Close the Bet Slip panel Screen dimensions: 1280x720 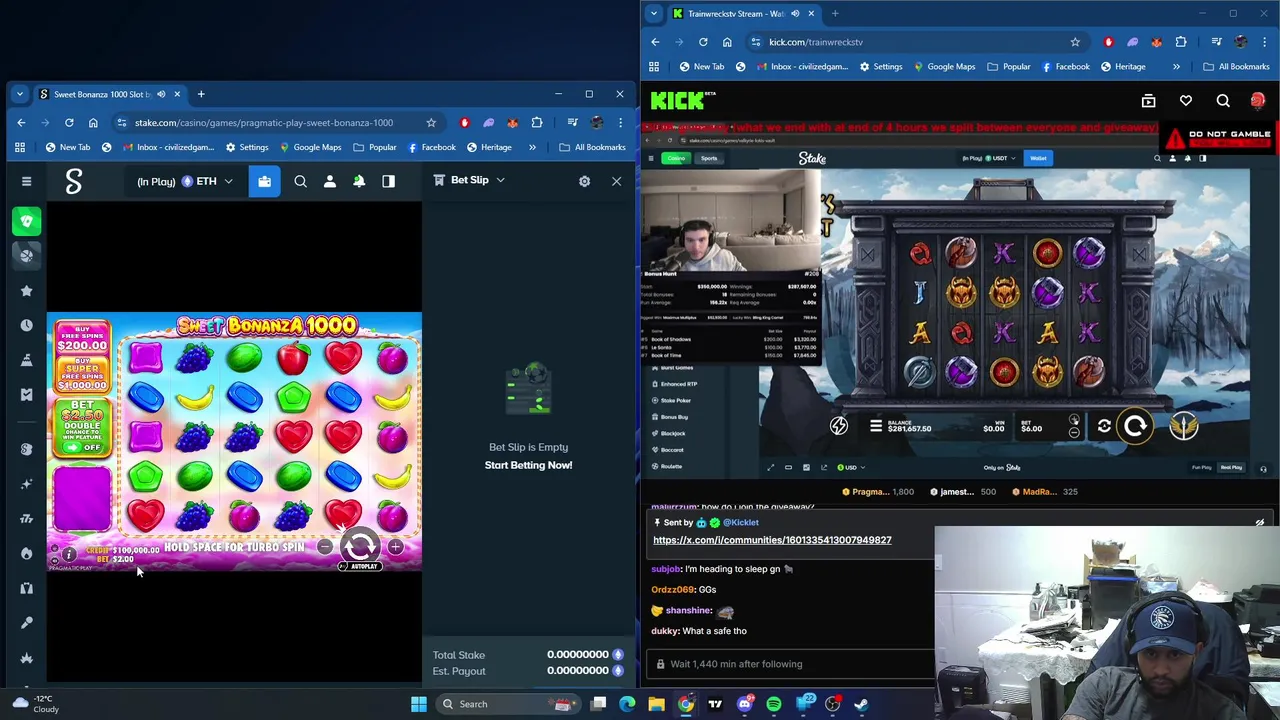tap(616, 181)
